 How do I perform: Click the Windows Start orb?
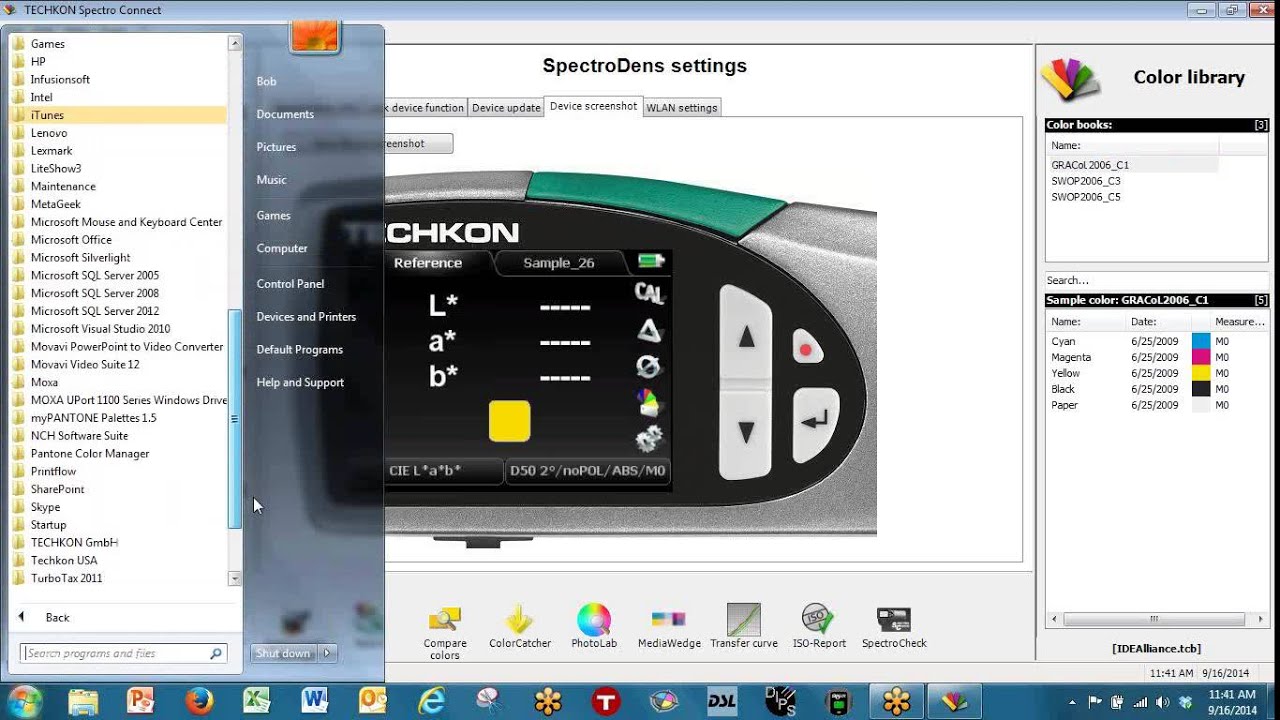(x=24, y=701)
